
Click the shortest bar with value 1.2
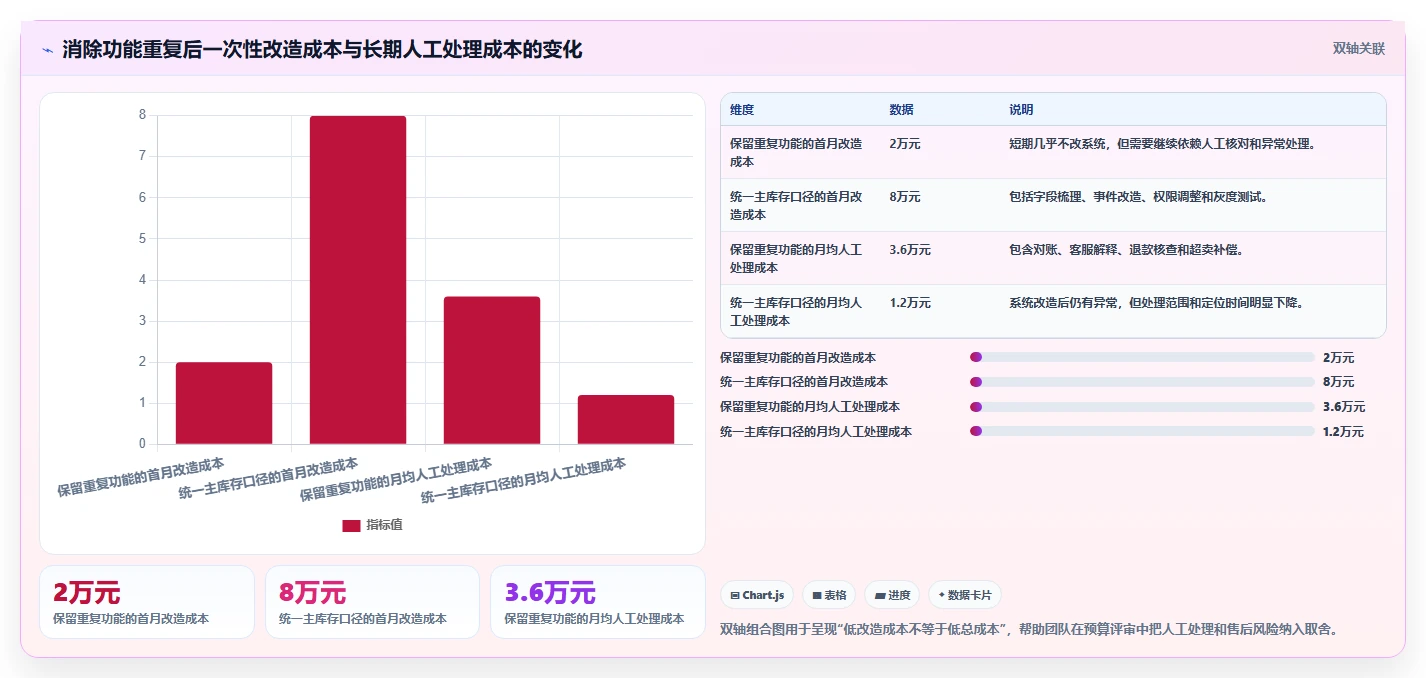(x=626, y=420)
